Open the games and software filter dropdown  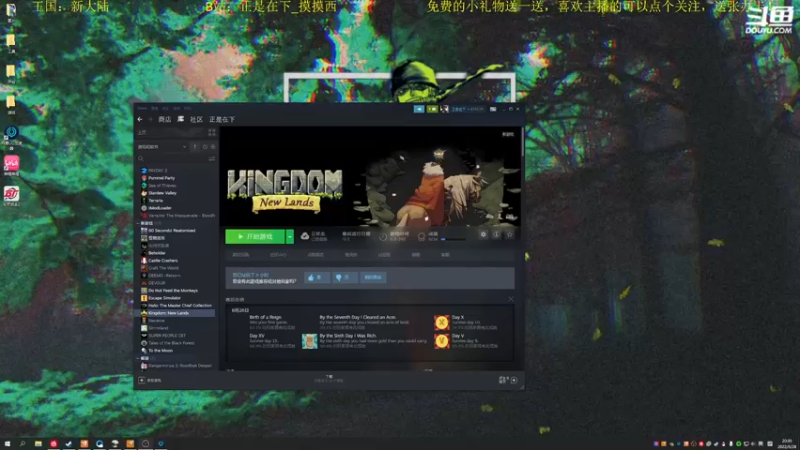162,147
